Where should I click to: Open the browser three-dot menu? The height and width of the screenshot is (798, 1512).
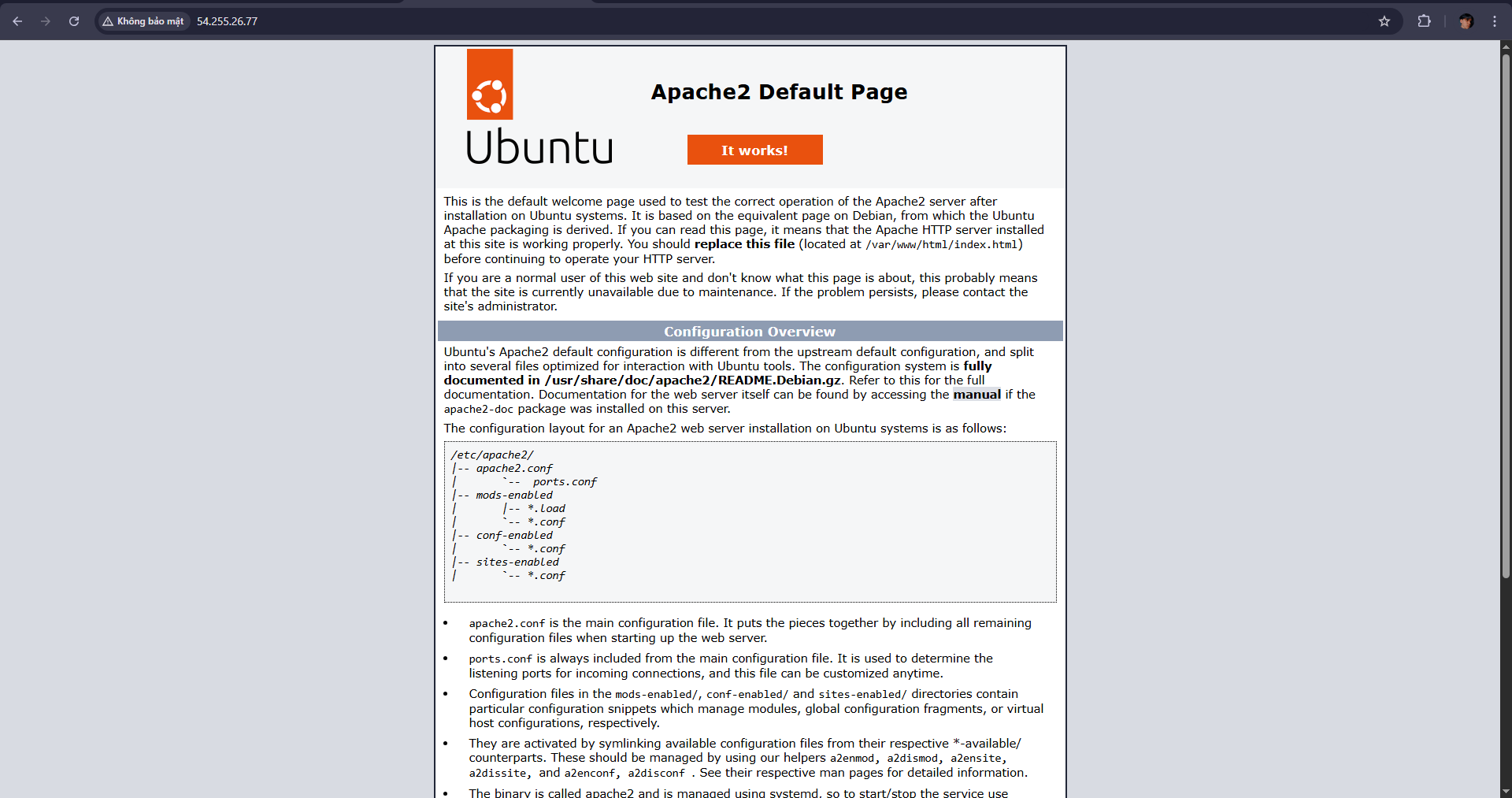tap(1495, 21)
